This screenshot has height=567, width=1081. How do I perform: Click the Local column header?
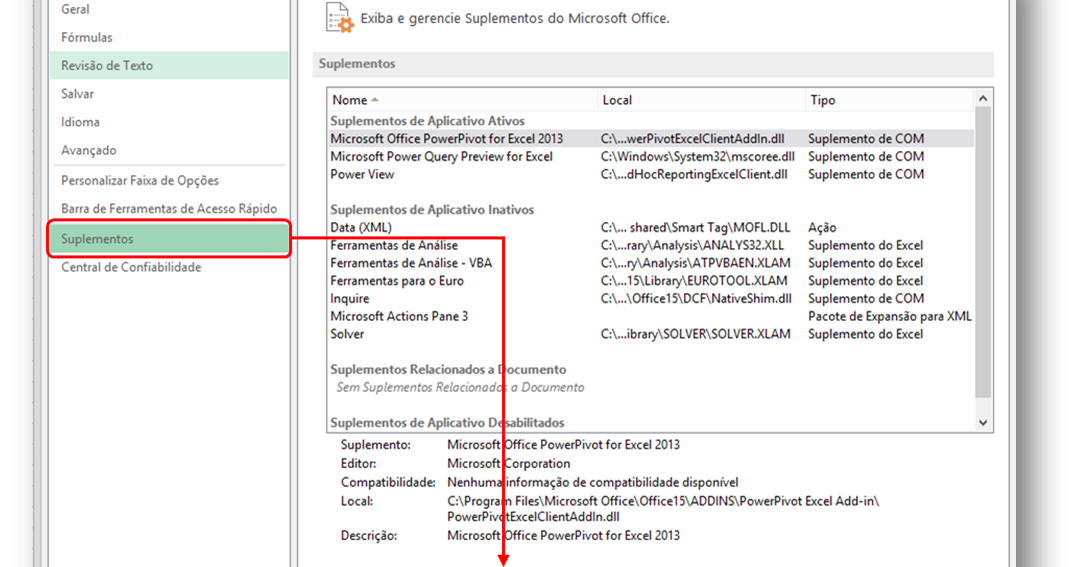click(x=701, y=100)
